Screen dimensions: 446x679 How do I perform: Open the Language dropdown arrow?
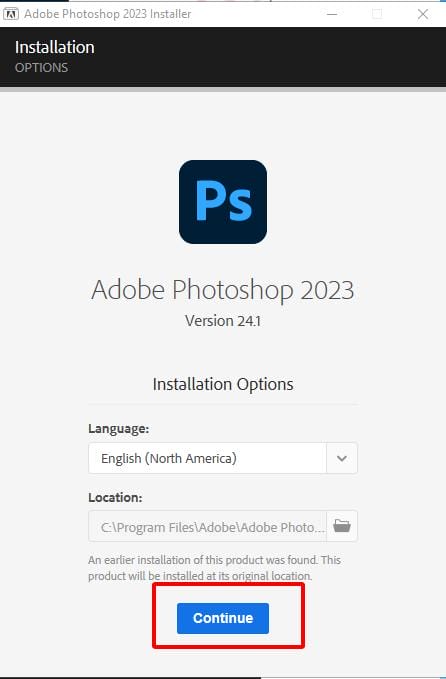point(342,458)
